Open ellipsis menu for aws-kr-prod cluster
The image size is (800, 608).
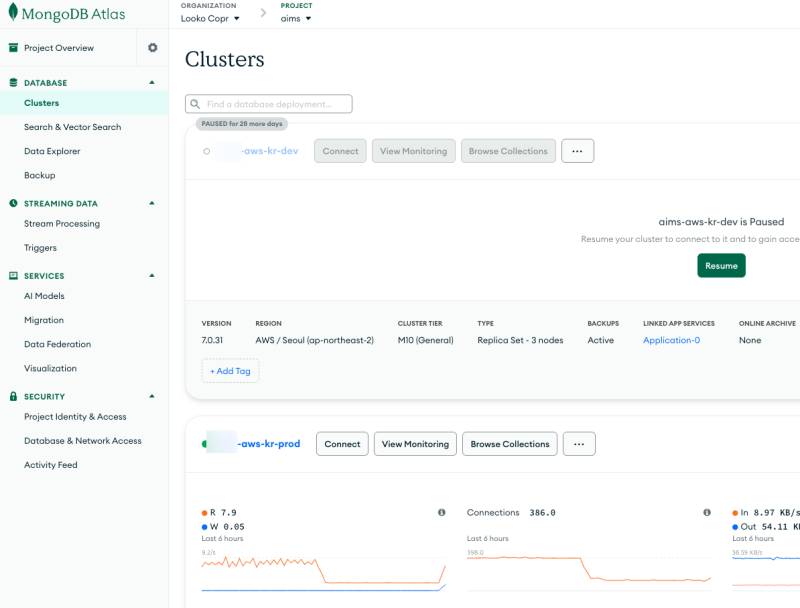(579, 444)
